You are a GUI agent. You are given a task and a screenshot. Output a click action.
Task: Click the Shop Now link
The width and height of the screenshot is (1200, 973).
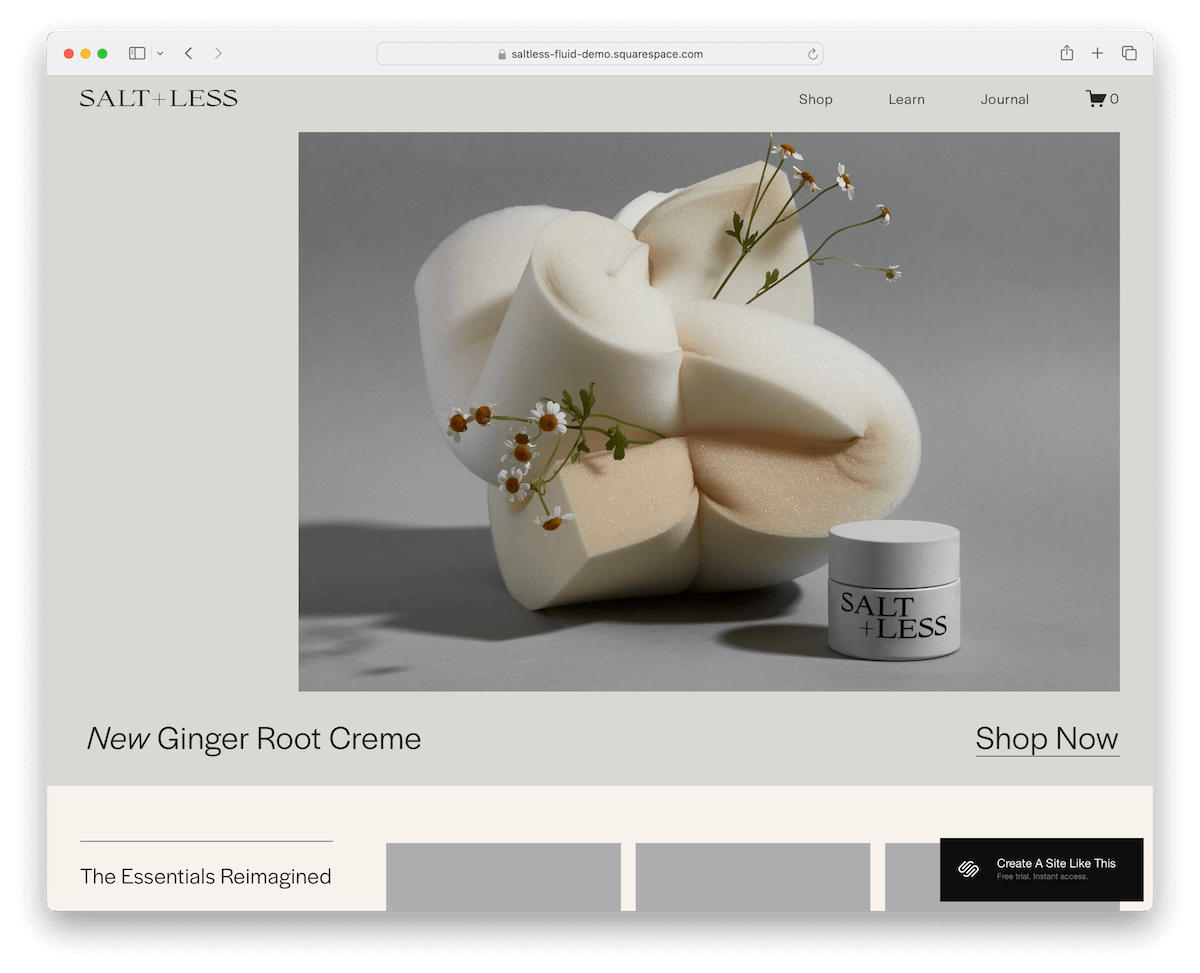point(1047,739)
